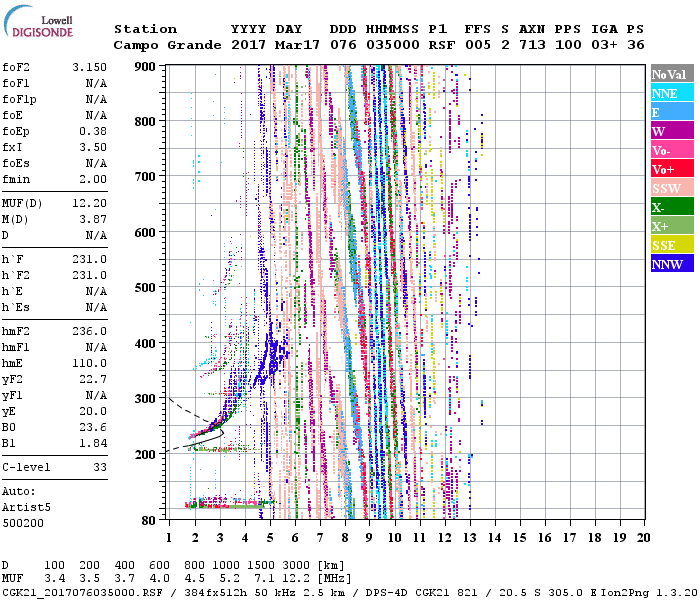Click the yF2 value 22.7
Image resolution: width=700 pixels, height=600 pixels.
93,379
